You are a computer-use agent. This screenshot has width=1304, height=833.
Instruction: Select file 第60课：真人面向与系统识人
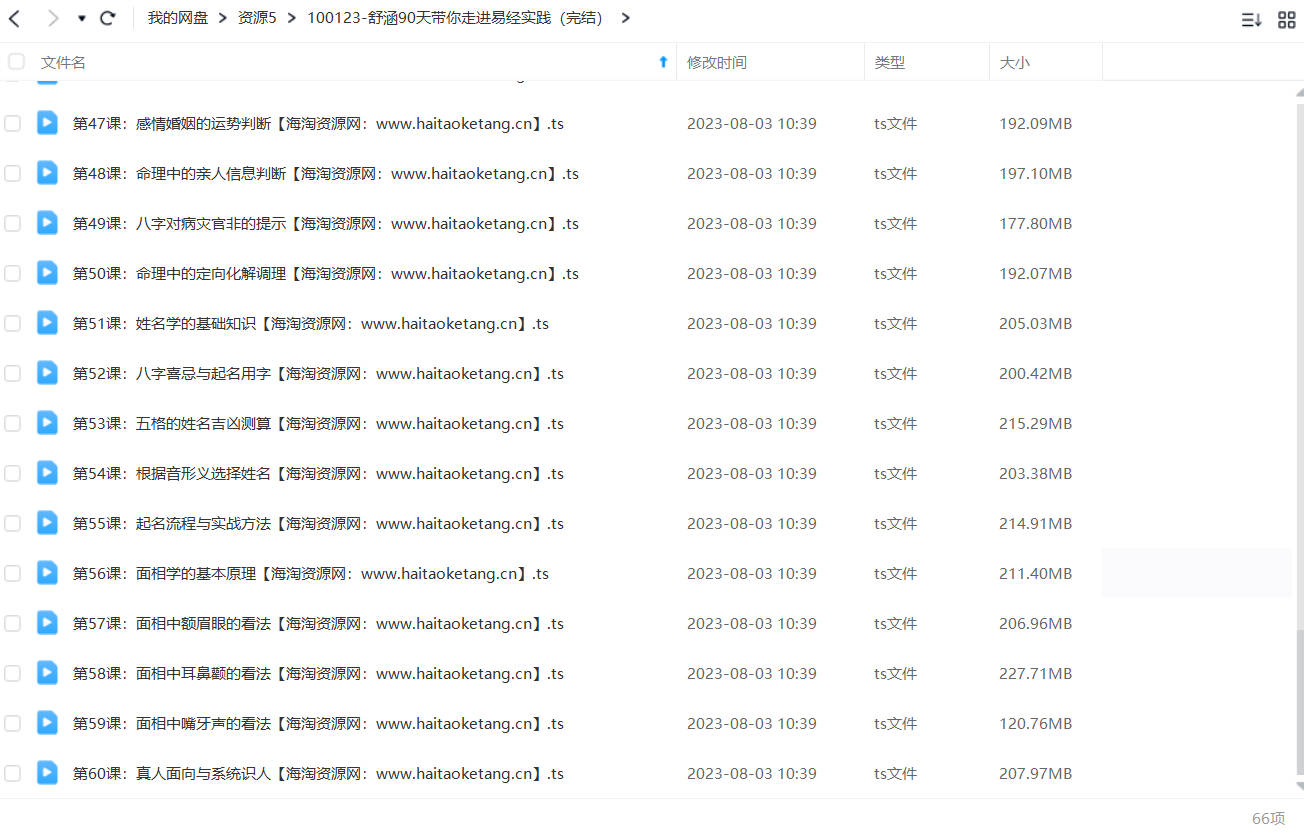(318, 773)
